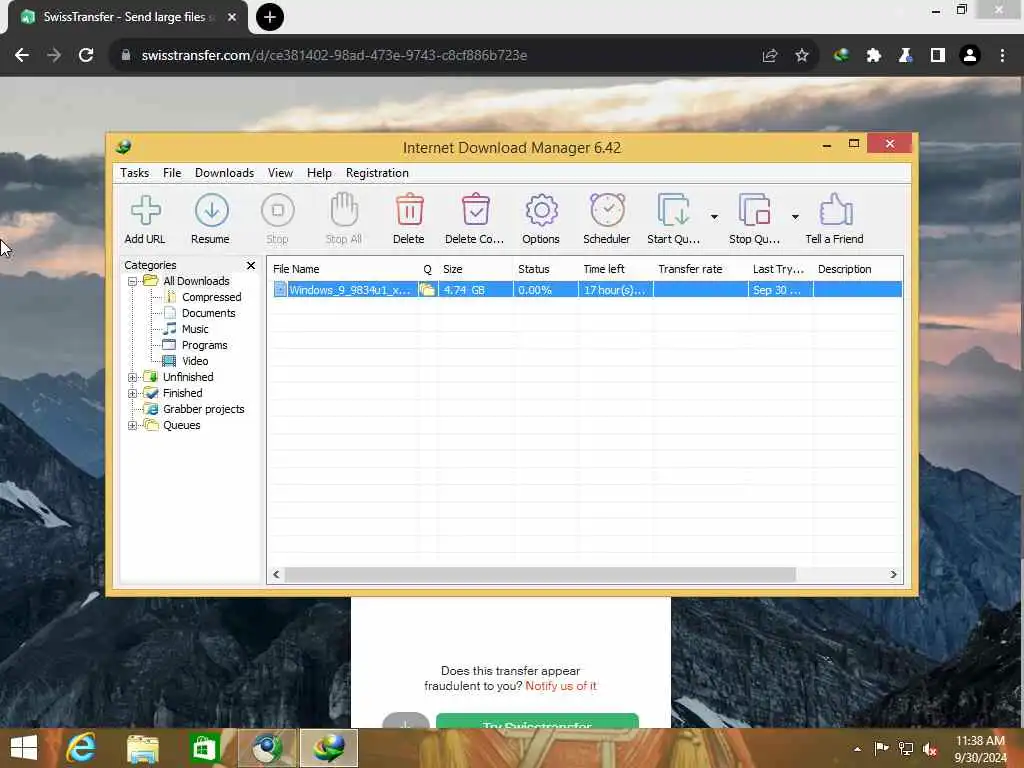
Task: Click the browser address bar URL
Action: click(334, 56)
